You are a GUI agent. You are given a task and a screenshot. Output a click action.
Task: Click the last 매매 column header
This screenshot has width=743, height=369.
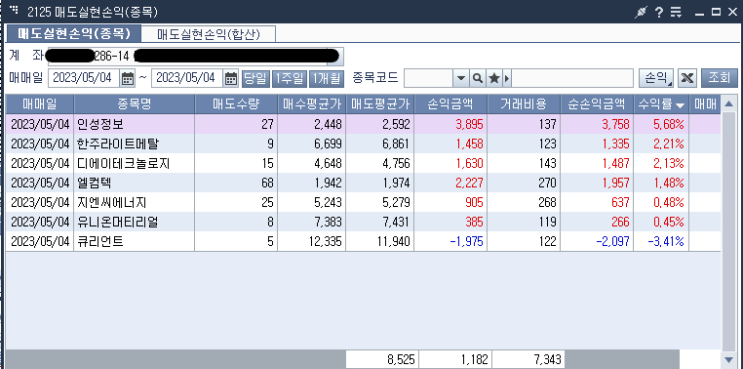705,104
